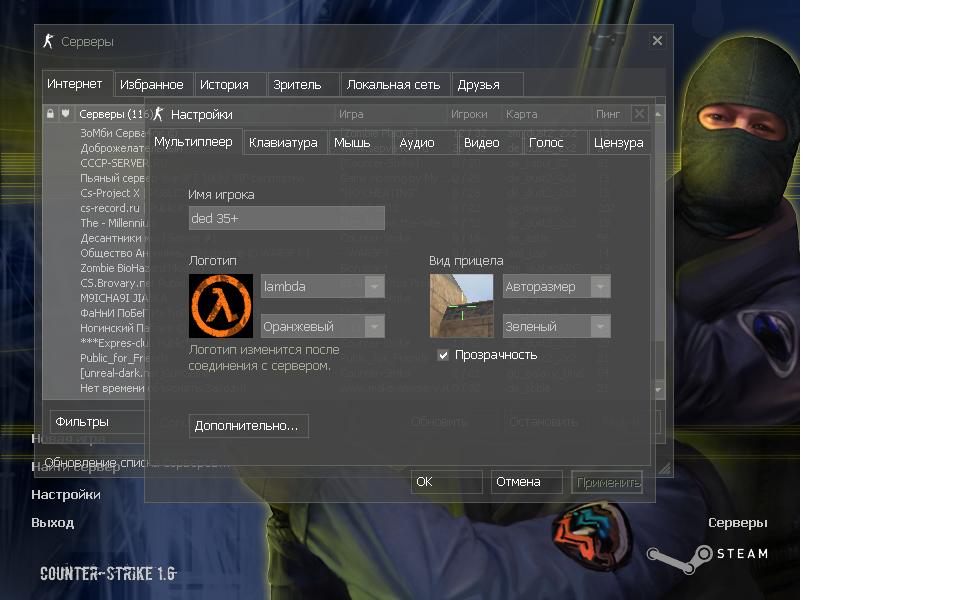This screenshot has width=960, height=600.
Task: Select the [unreal-dark. server row
Action: point(114,373)
